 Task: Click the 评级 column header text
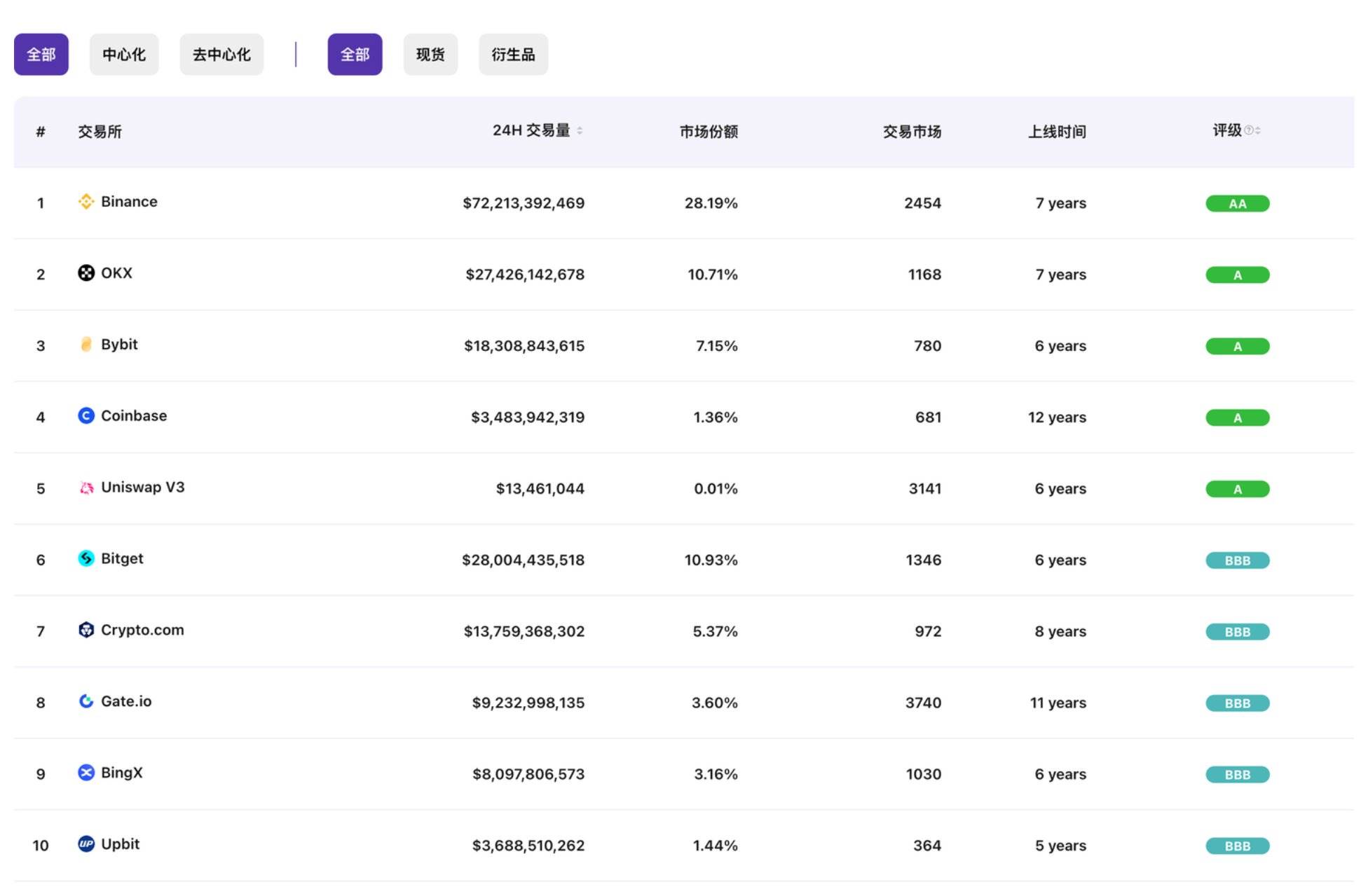[x=1227, y=130]
